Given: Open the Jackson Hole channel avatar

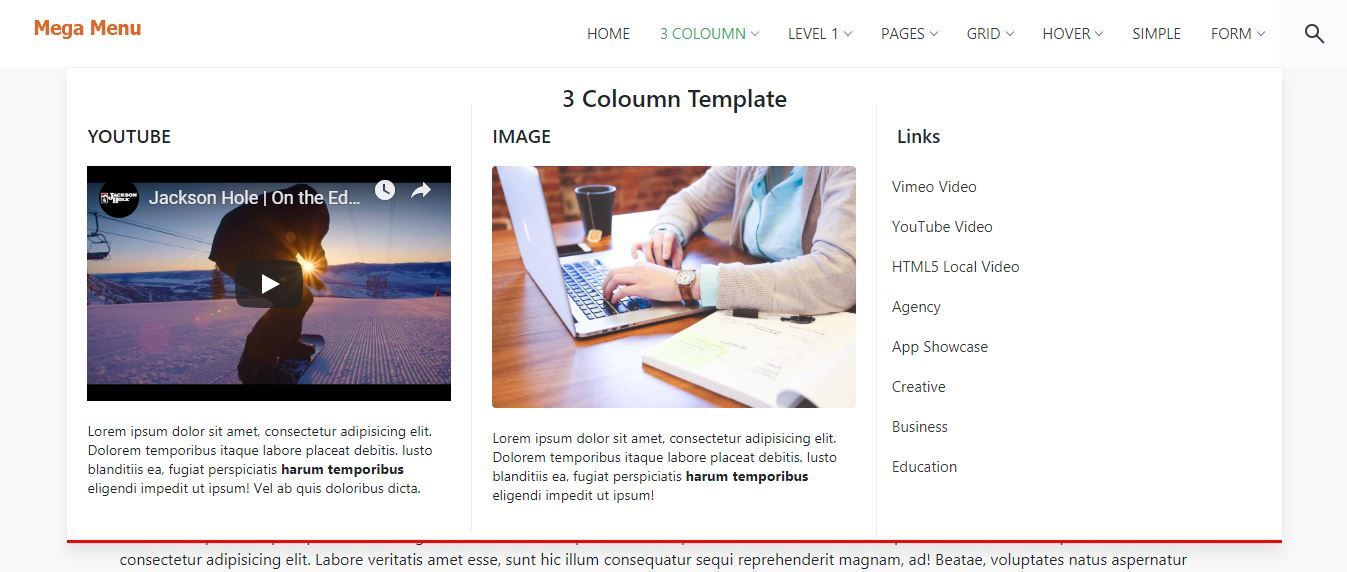Looking at the screenshot, I should click(119, 197).
